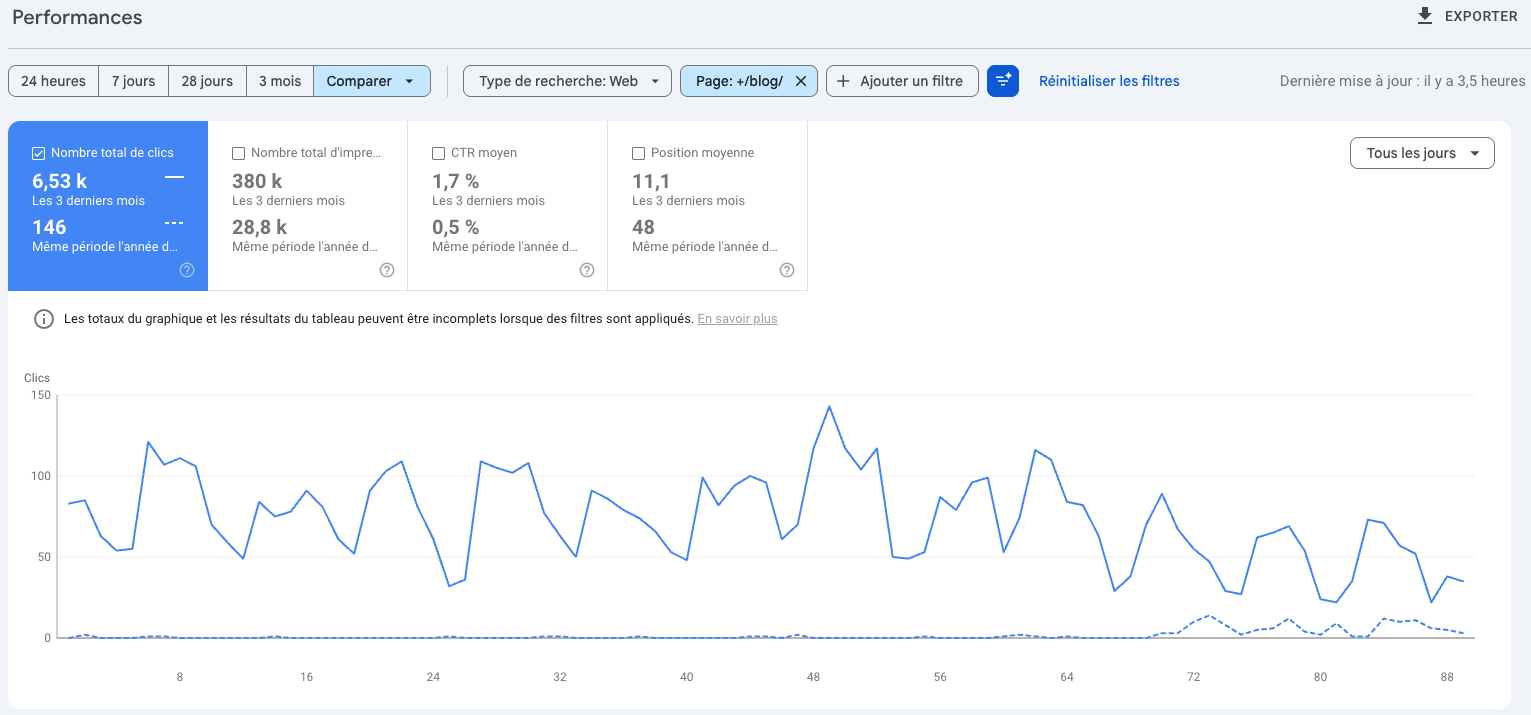The height and width of the screenshot is (715, 1531).
Task: Click the 28,8 k impressions value
Action: click(x=260, y=227)
